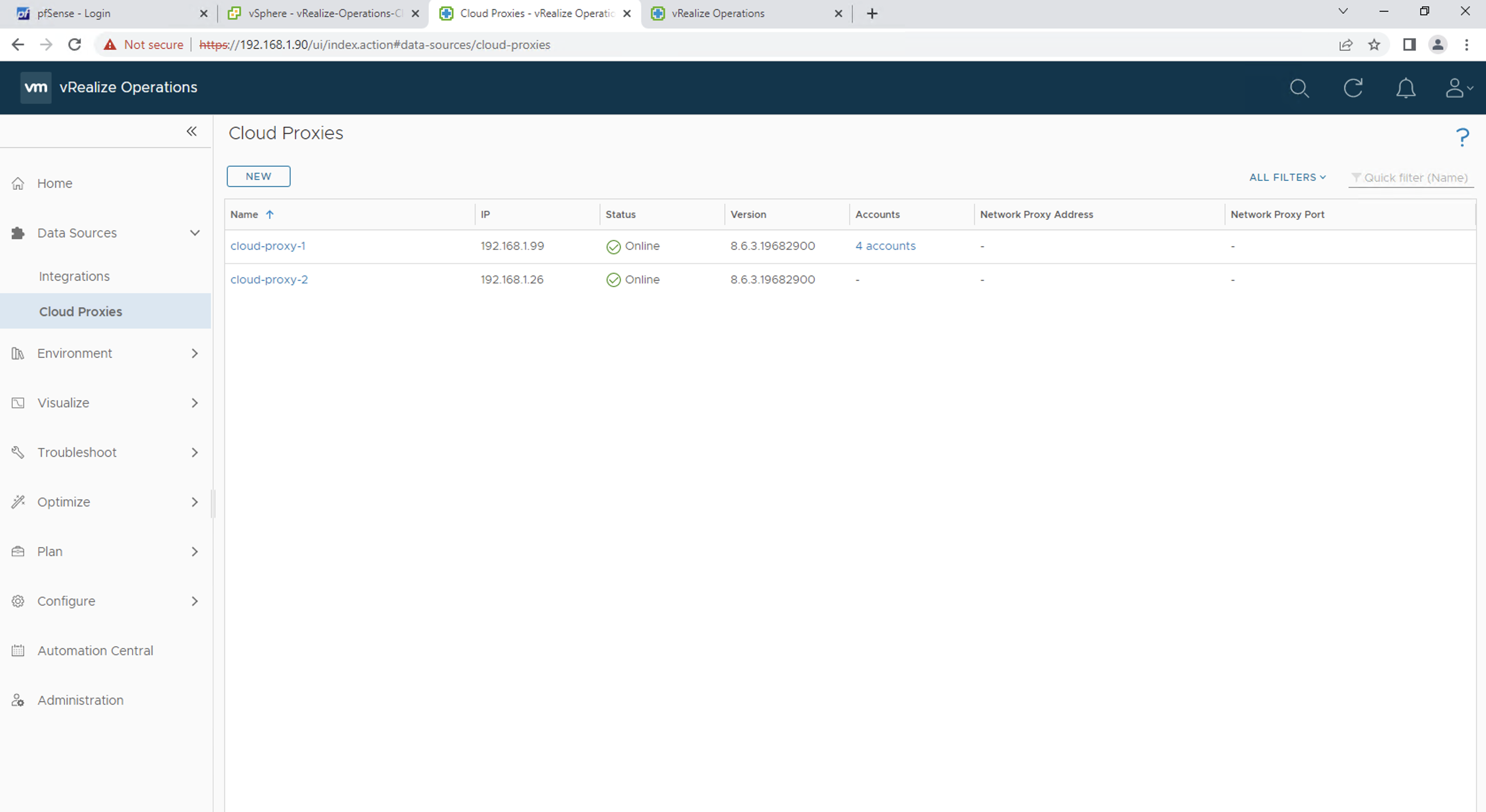The height and width of the screenshot is (812, 1486).
Task: Sort by Network Proxy Address column
Action: (x=1037, y=215)
